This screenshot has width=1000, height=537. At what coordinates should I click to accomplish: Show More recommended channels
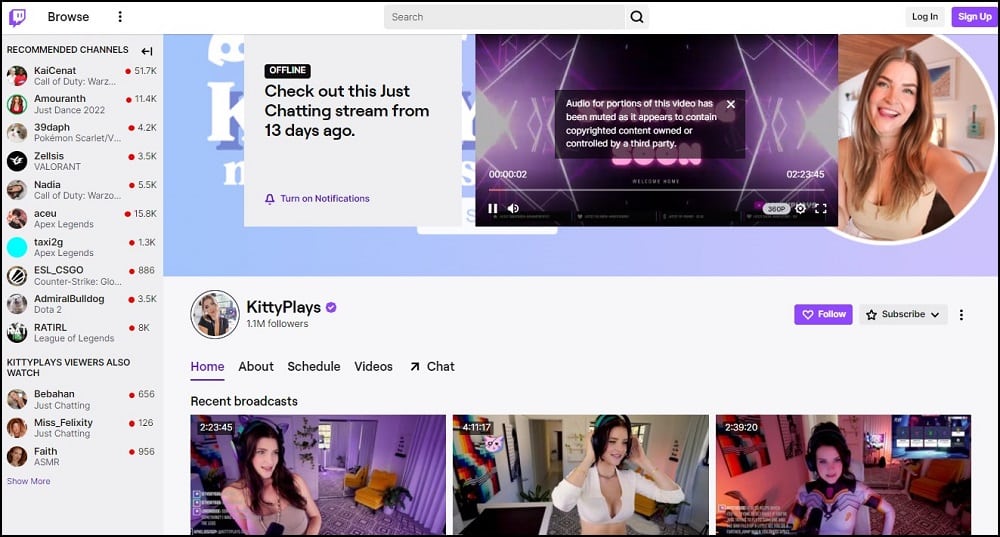pyautogui.click(x=29, y=482)
